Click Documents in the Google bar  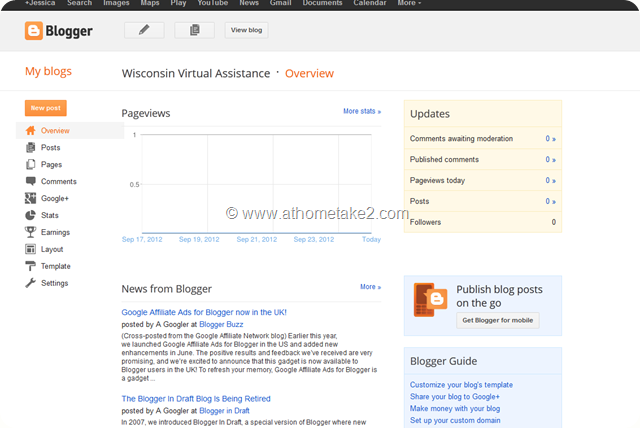pos(322,3)
